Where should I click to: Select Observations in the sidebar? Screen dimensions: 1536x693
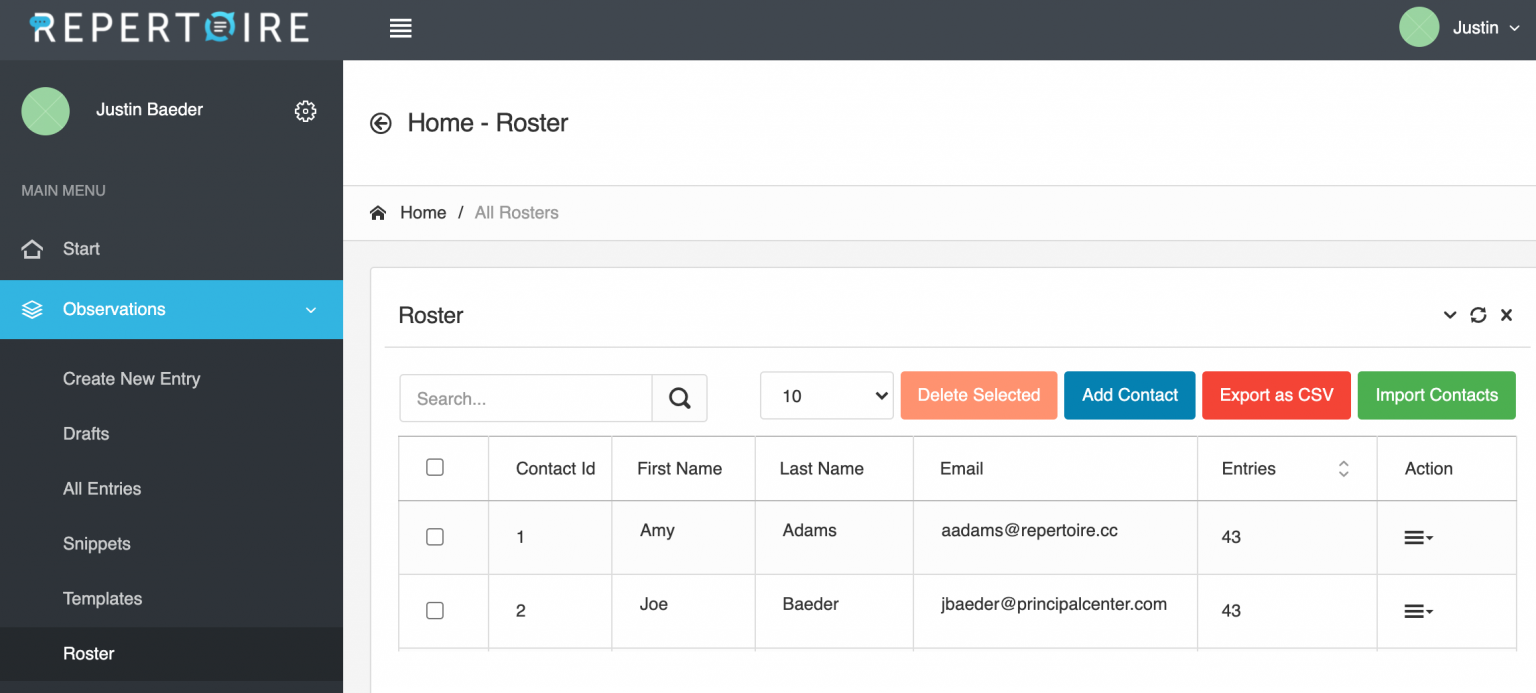[x=113, y=309]
